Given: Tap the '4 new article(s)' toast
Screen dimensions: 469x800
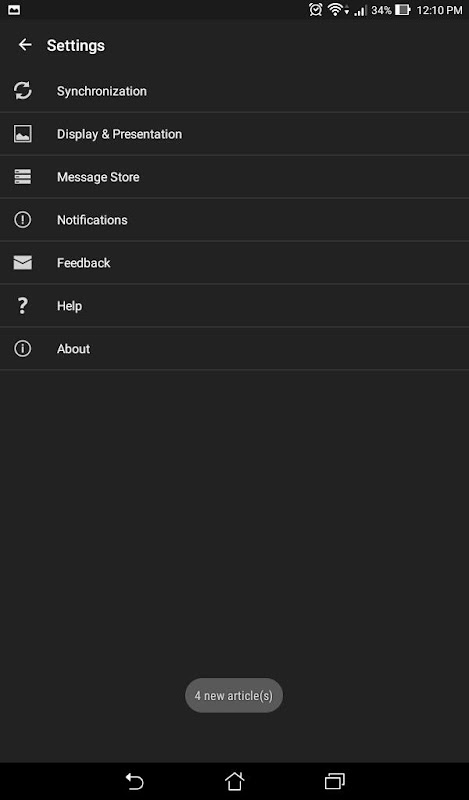Looking at the screenshot, I should pyautogui.click(x=234, y=695).
